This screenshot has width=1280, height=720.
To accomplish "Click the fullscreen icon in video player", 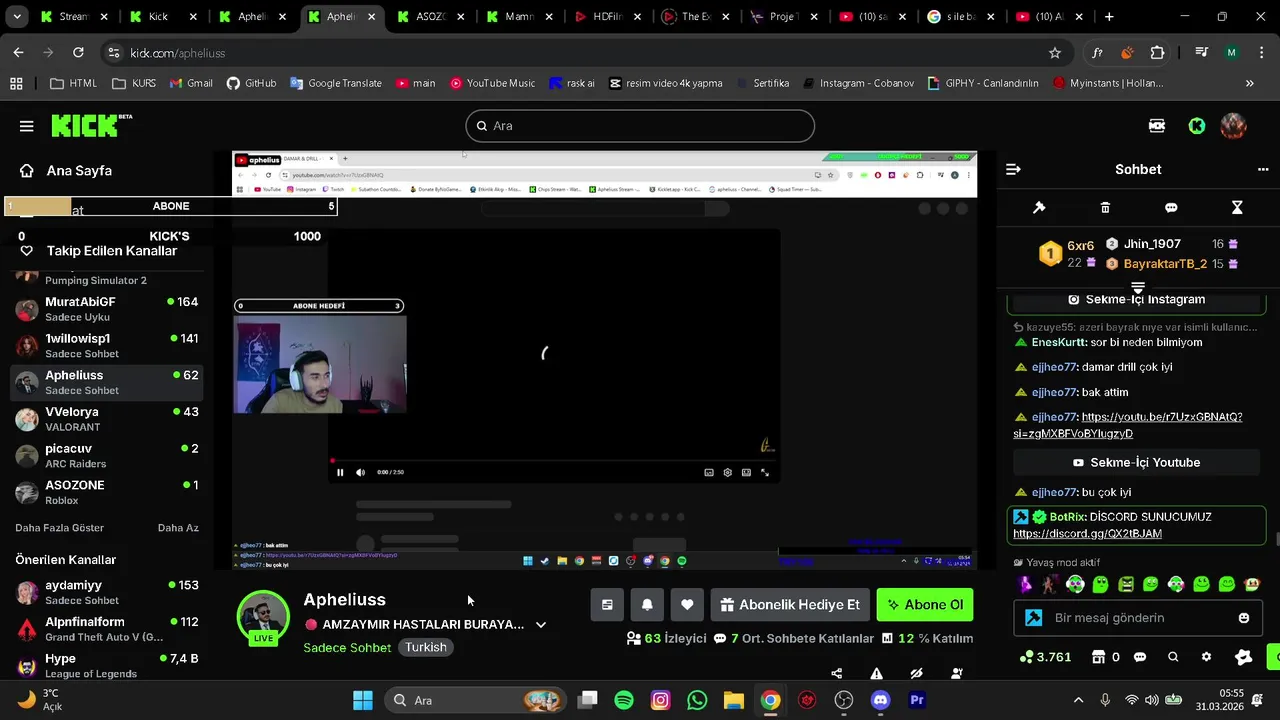I will 765,472.
